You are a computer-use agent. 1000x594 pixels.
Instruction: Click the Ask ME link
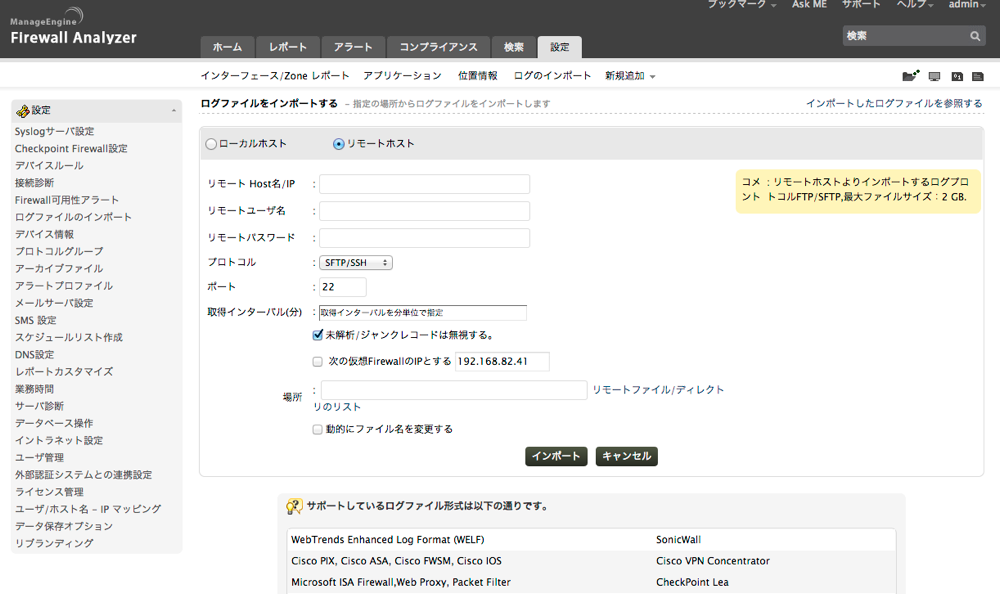click(x=809, y=4)
